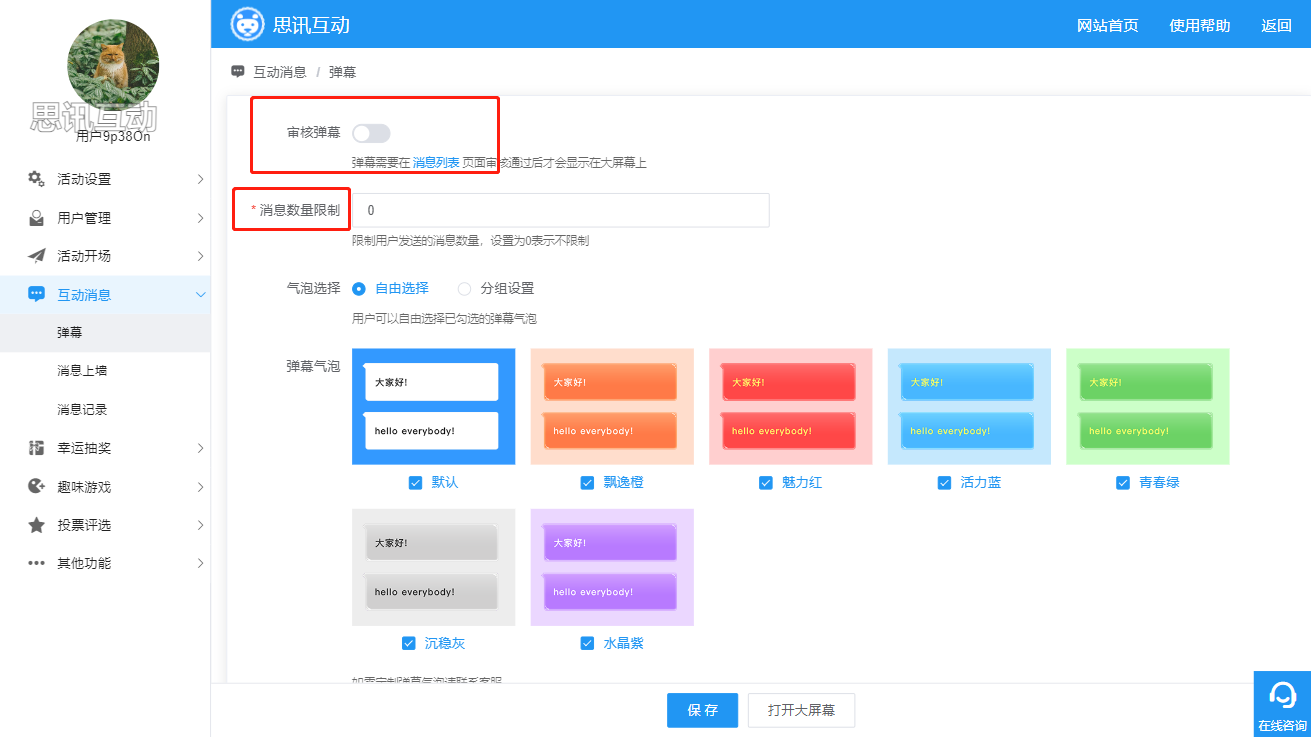Uncheck the 飘逸橙 bubble checkbox

tap(588, 483)
